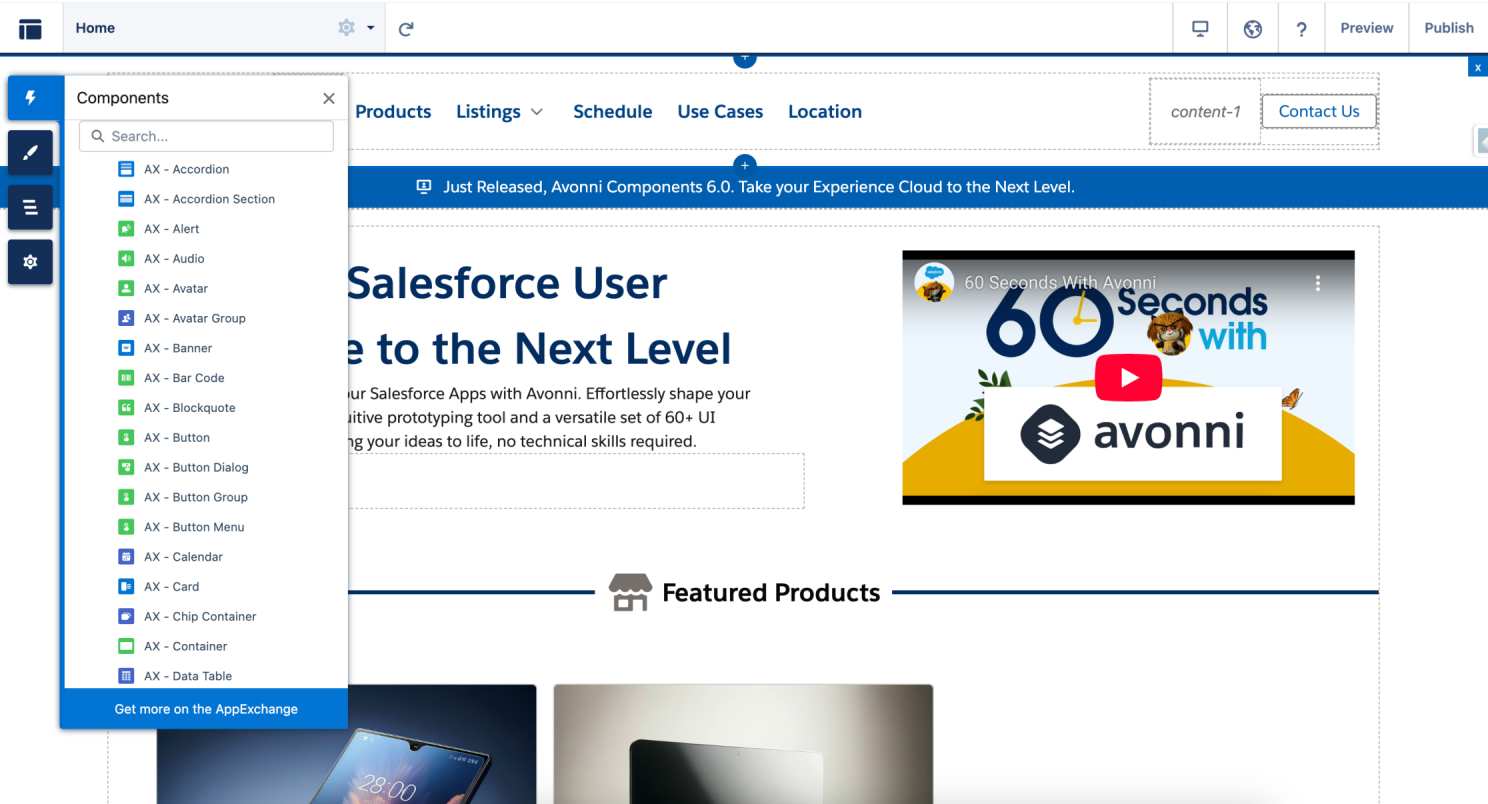Click the add section plus above the banner
The image size is (1488, 804).
[744, 165]
